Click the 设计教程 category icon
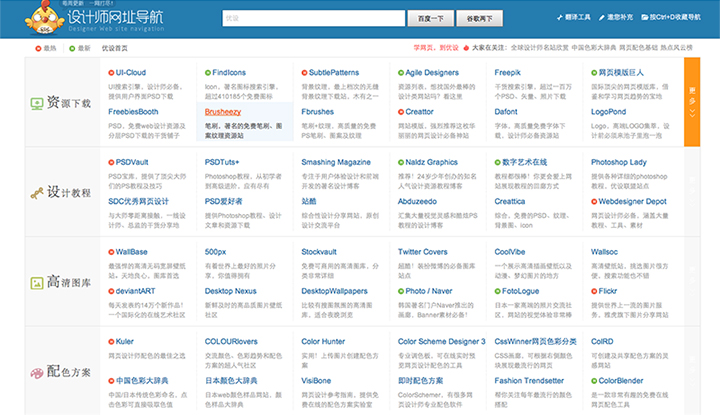This screenshot has height=415, width=720. coord(37,193)
